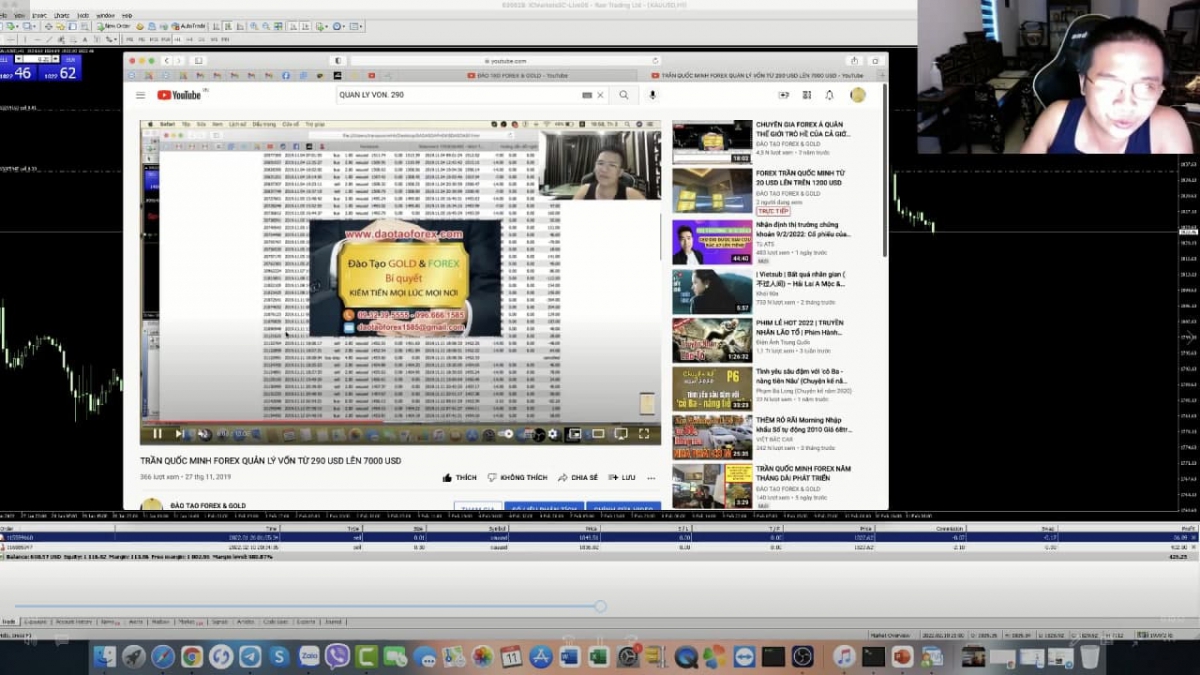Skip to next YouTube video
The height and width of the screenshot is (675, 1200).
(180, 433)
